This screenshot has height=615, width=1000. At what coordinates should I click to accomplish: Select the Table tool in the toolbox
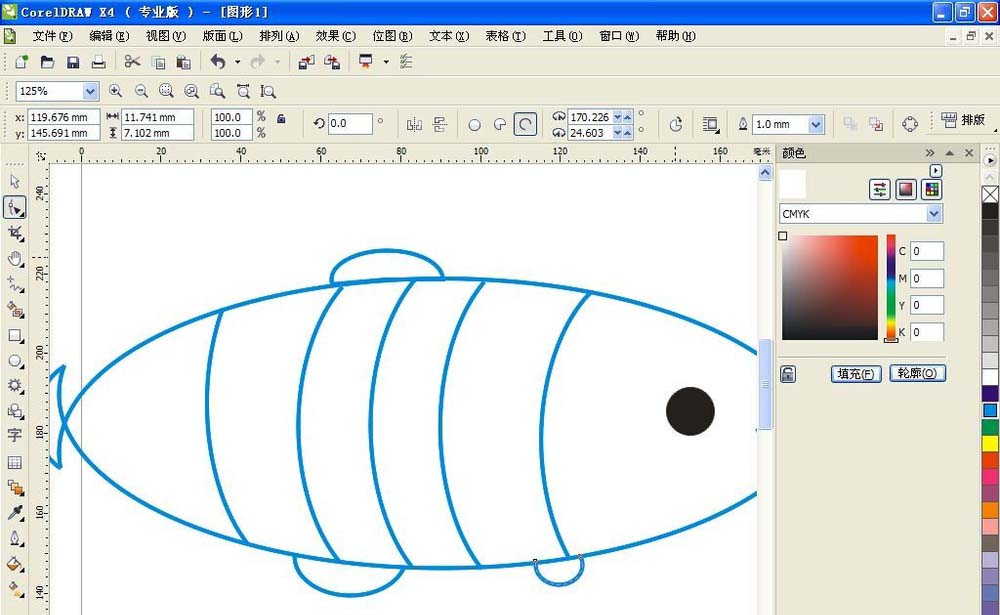pos(14,463)
